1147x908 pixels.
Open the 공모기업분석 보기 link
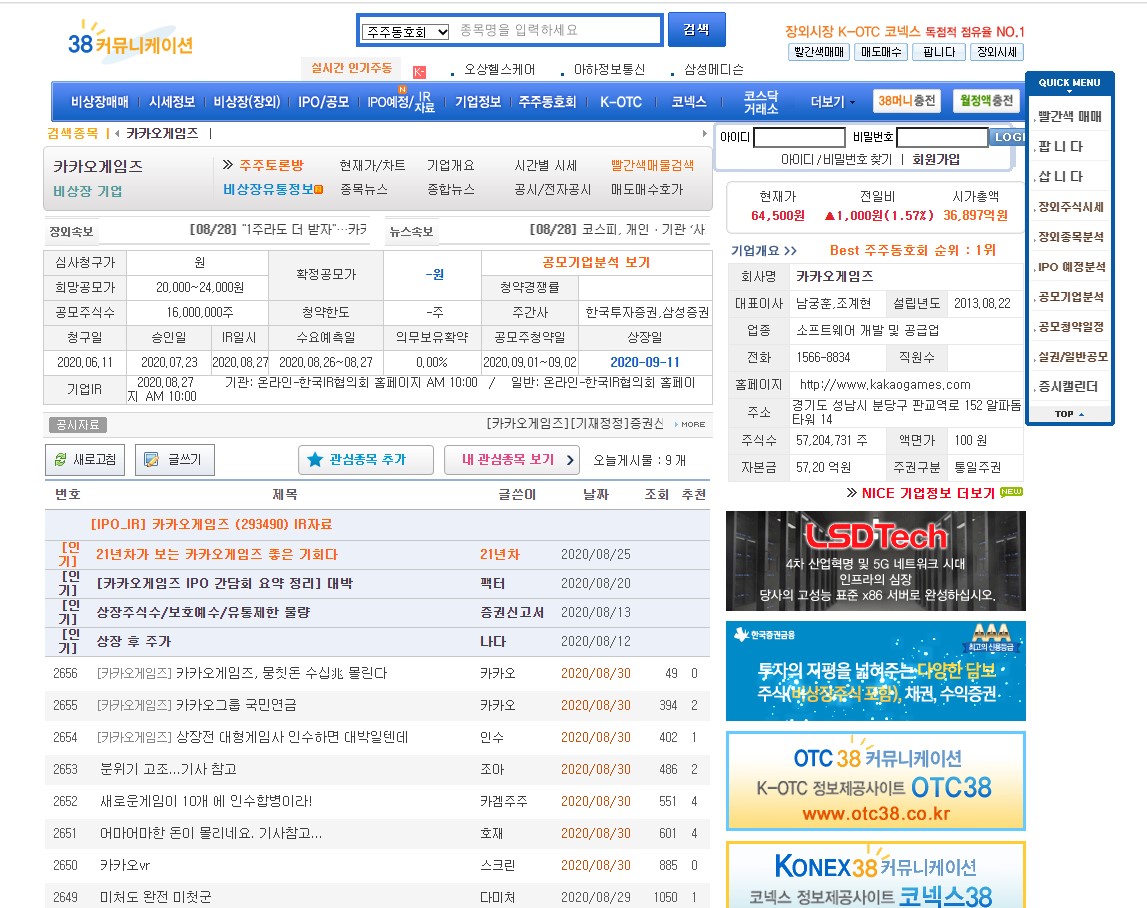(x=596, y=262)
